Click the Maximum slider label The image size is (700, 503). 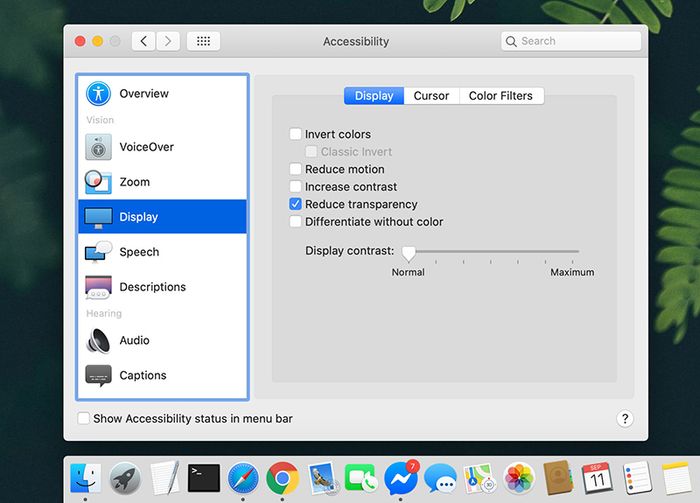pos(572,272)
